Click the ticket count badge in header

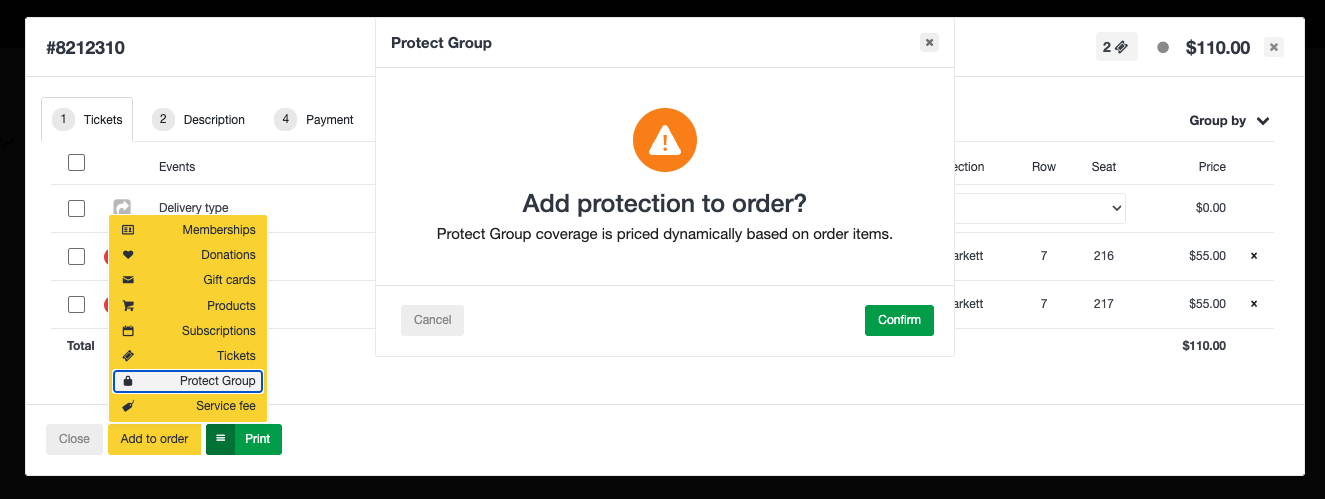[x=1116, y=47]
